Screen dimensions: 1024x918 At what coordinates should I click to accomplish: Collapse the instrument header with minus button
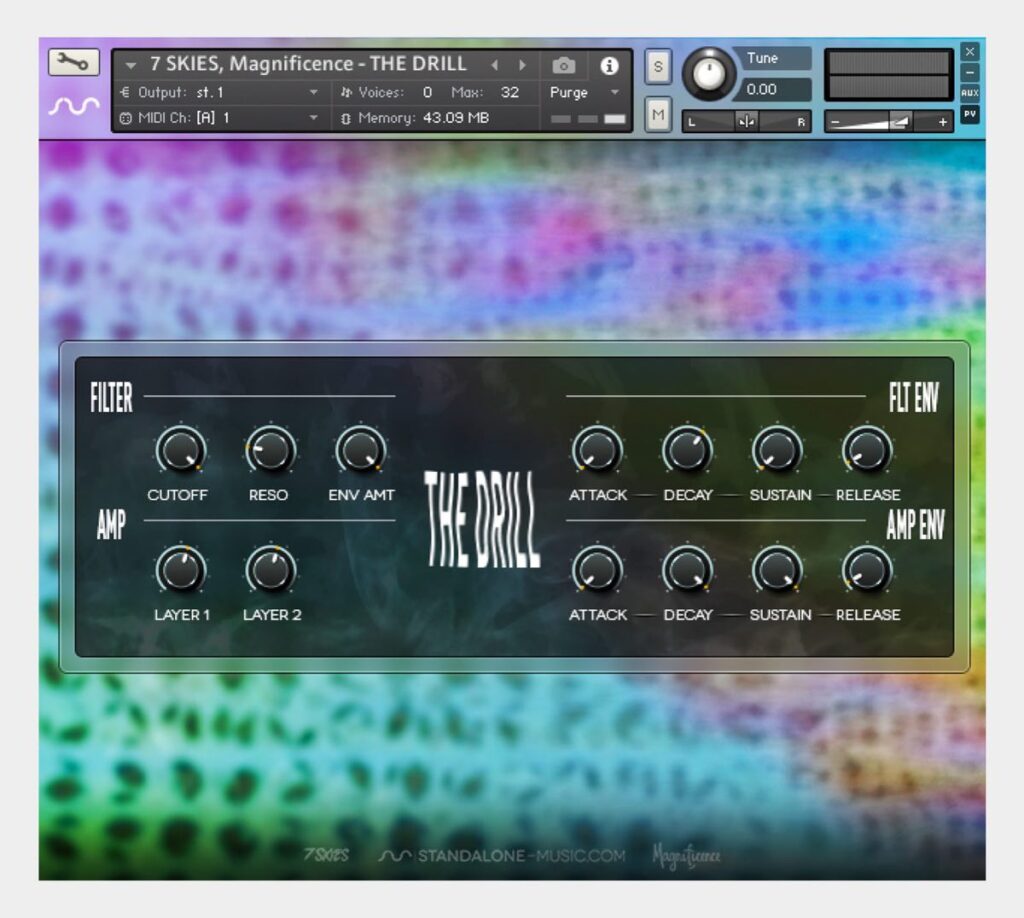pos(969,71)
